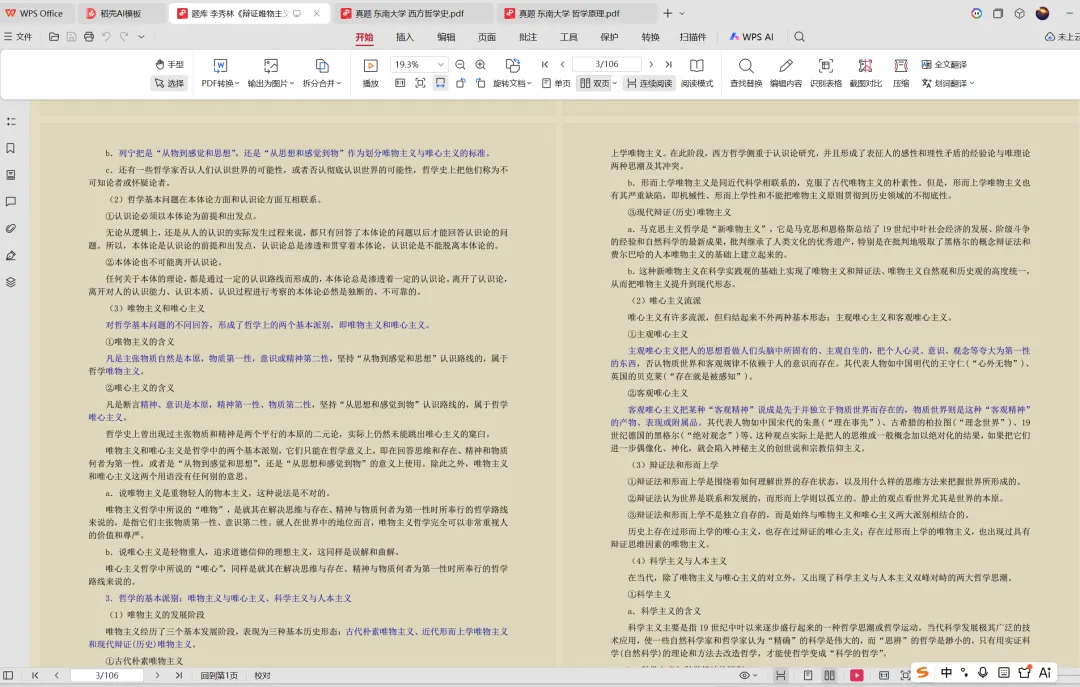Switch to 编辑 ribbon tab
The width and height of the screenshot is (1080, 687).
pos(446,37)
